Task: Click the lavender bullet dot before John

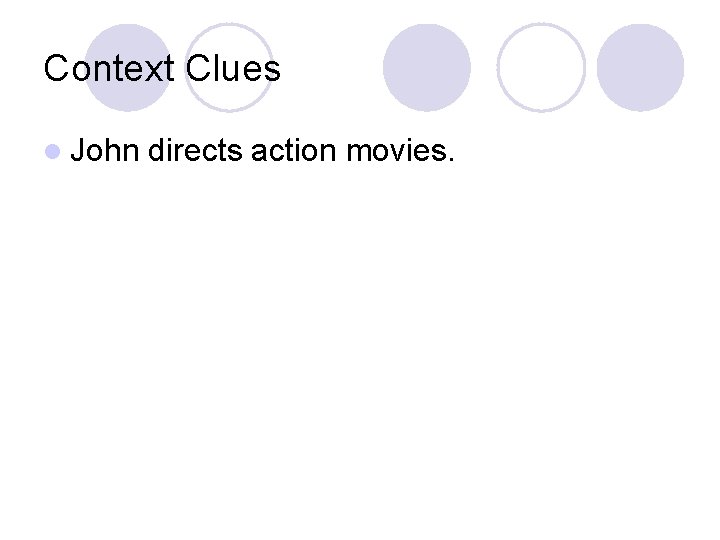Action: click(x=53, y=152)
